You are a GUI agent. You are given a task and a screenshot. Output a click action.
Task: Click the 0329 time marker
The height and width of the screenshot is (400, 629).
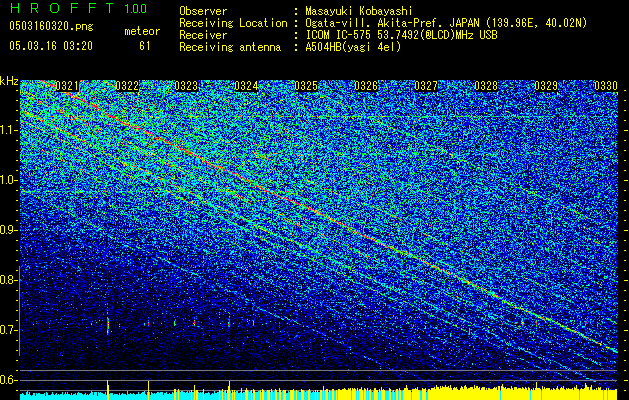click(546, 86)
